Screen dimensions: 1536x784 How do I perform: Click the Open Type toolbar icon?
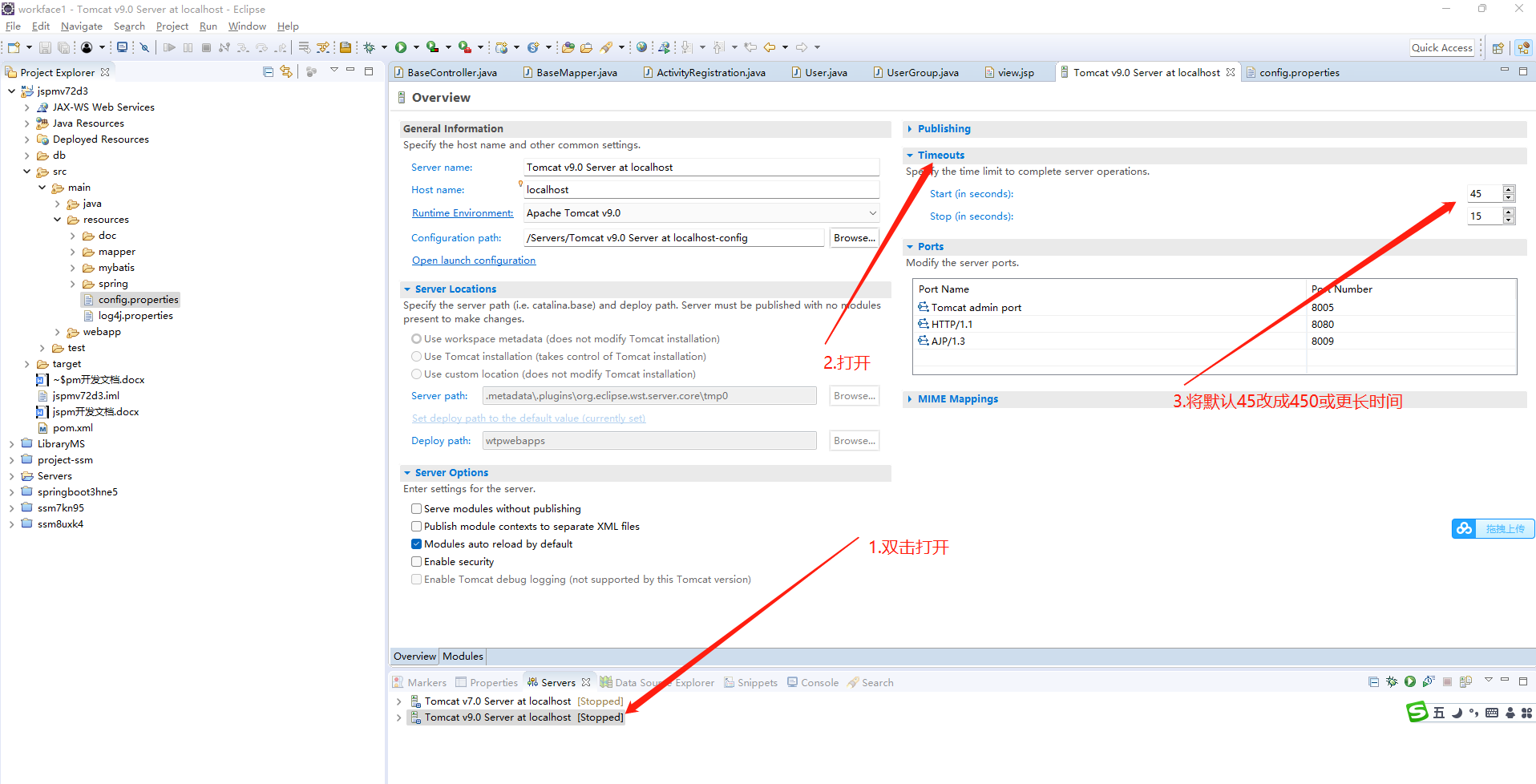pos(568,47)
